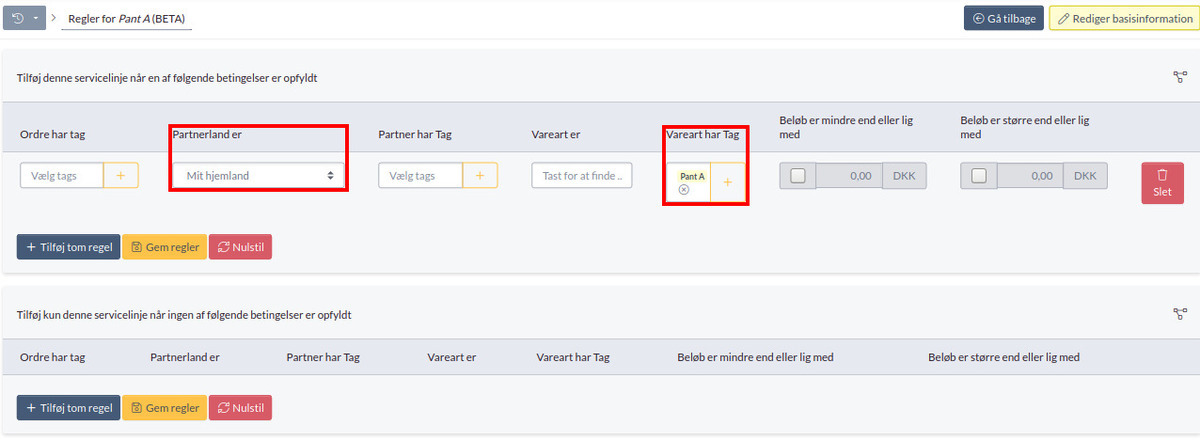Click the diagram icon in the bottom rules panel

1180,314
